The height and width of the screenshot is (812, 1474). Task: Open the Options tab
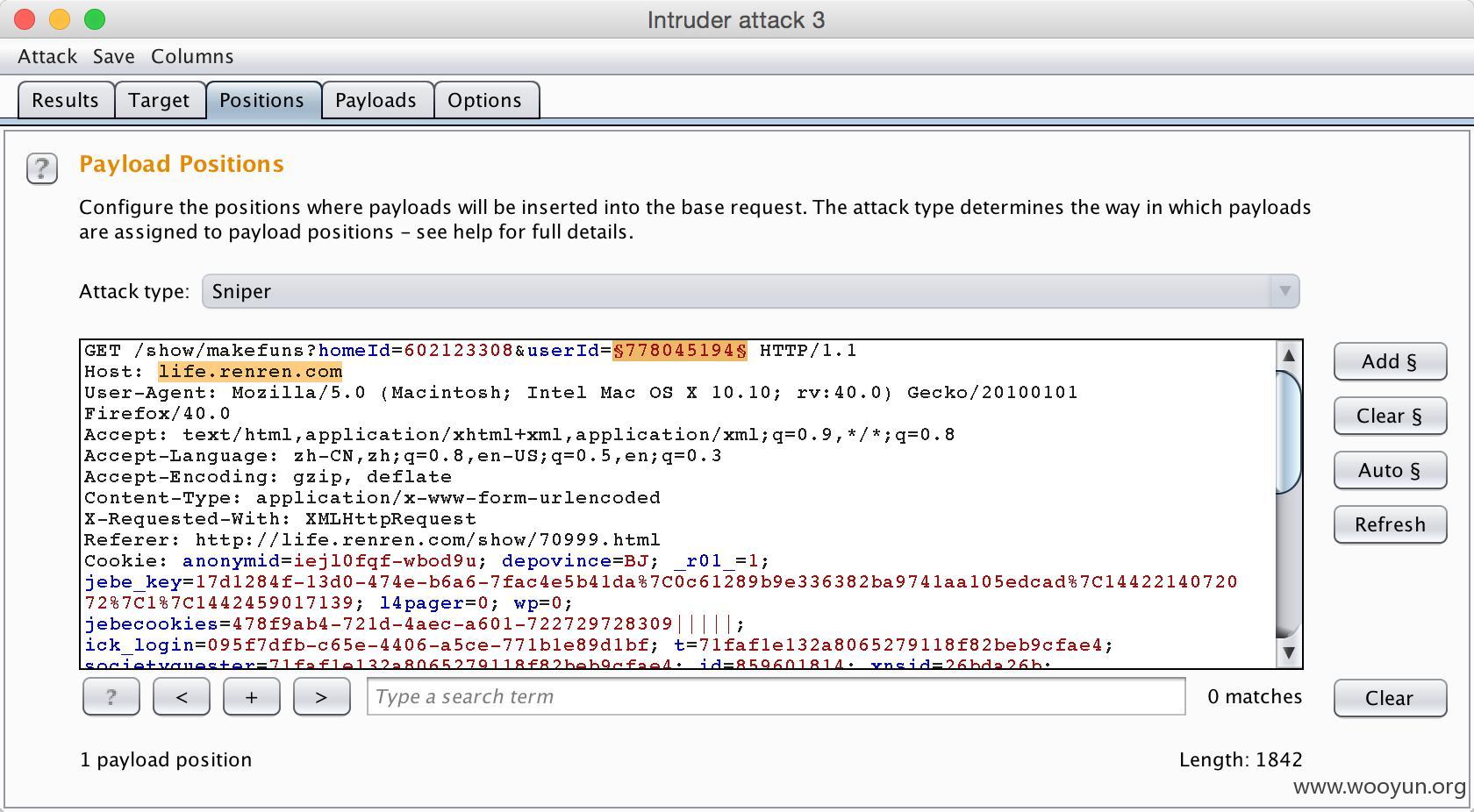(485, 100)
